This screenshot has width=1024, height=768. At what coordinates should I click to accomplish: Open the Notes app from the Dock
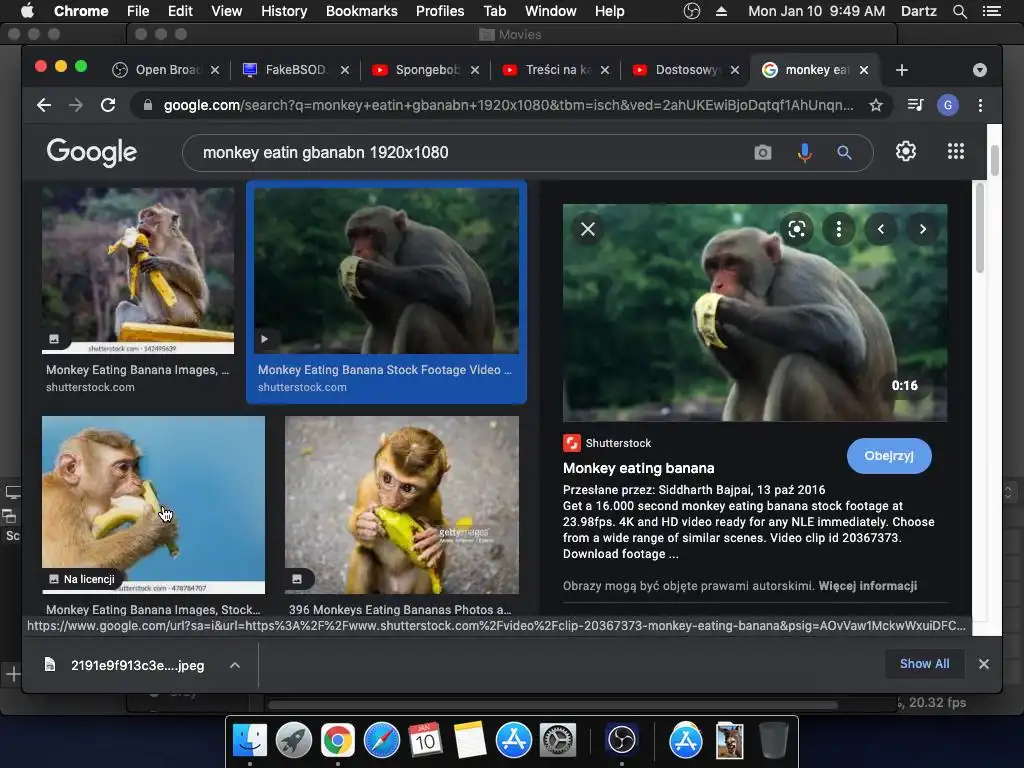point(470,741)
